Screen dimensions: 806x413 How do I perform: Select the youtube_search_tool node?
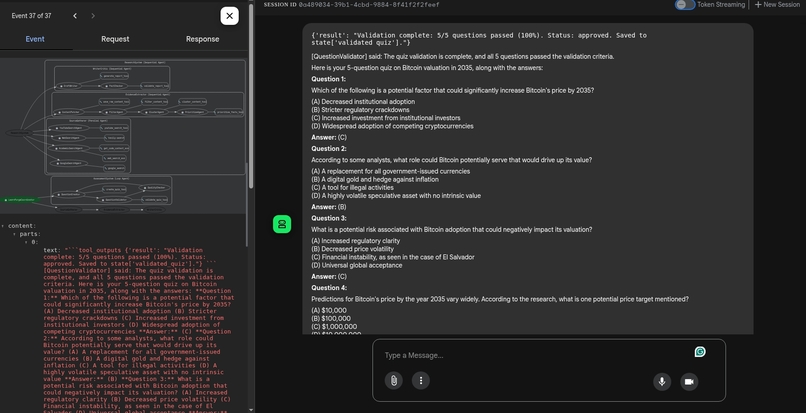114,128
